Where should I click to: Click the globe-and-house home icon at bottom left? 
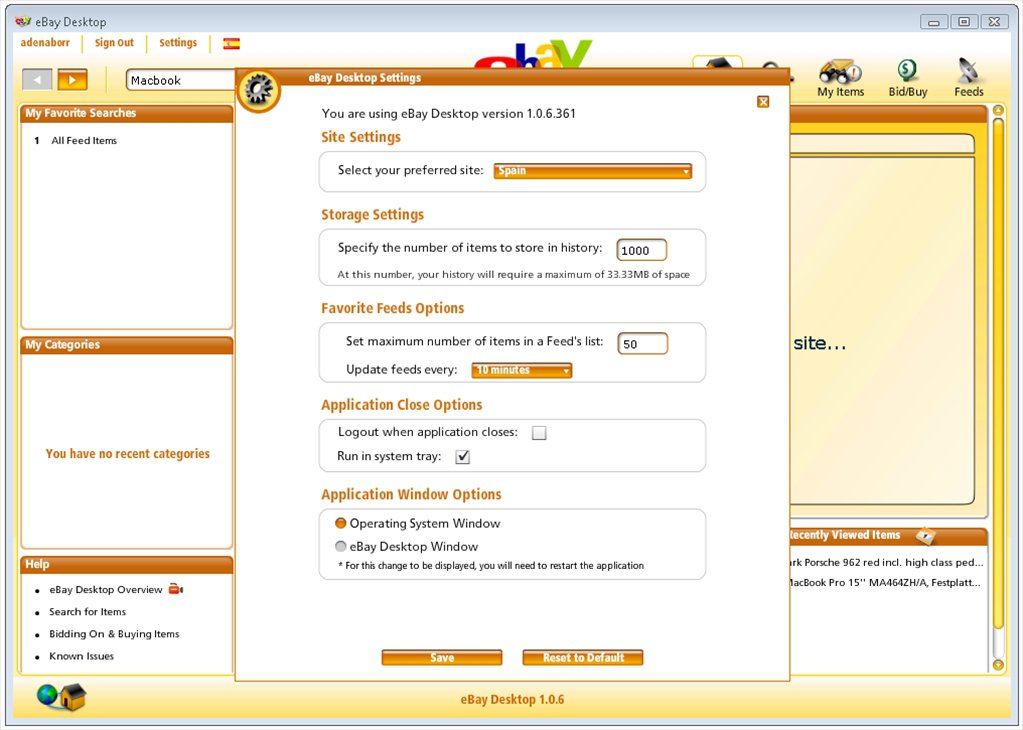[60, 697]
